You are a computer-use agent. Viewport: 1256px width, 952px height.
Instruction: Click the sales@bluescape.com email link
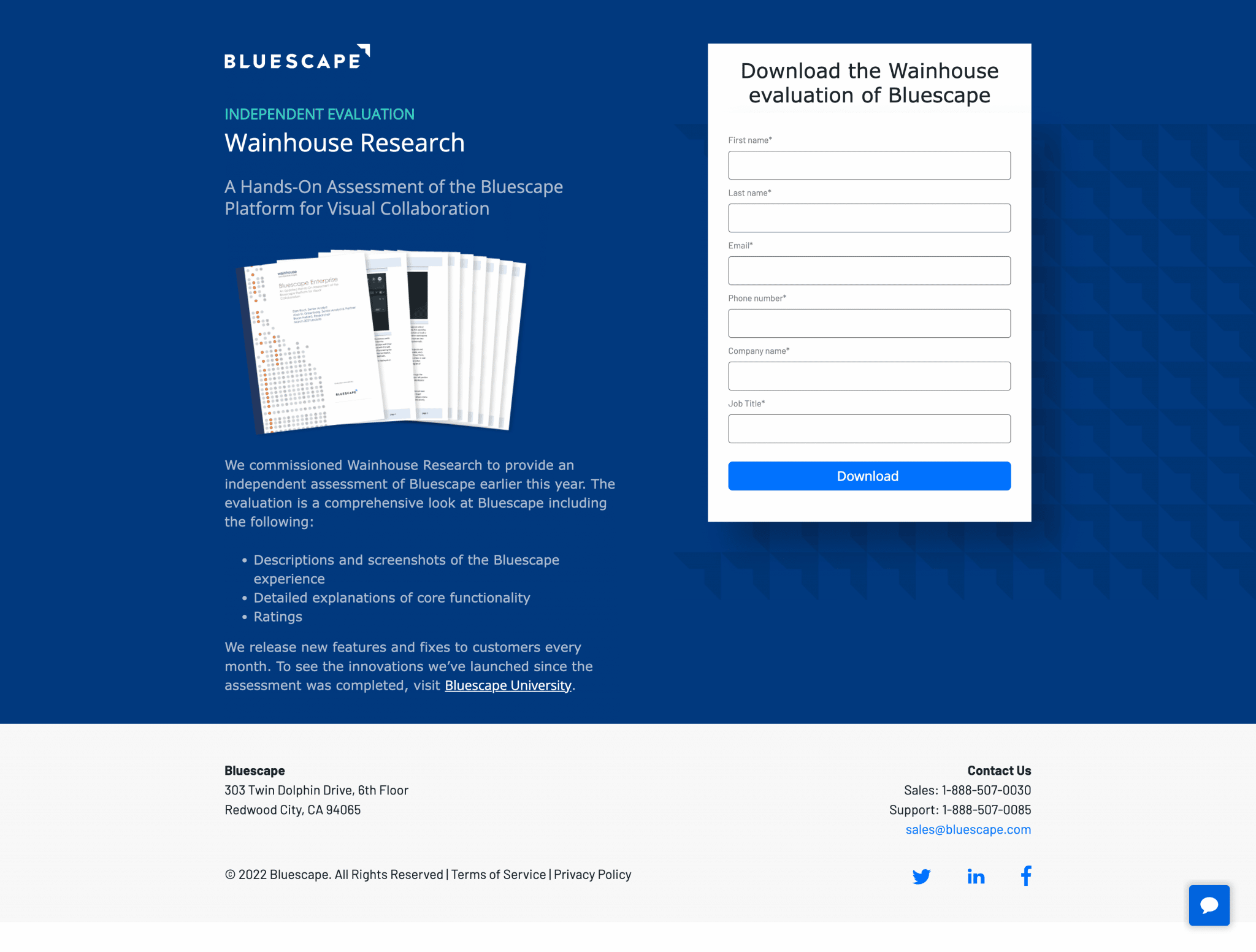click(x=968, y=829)
